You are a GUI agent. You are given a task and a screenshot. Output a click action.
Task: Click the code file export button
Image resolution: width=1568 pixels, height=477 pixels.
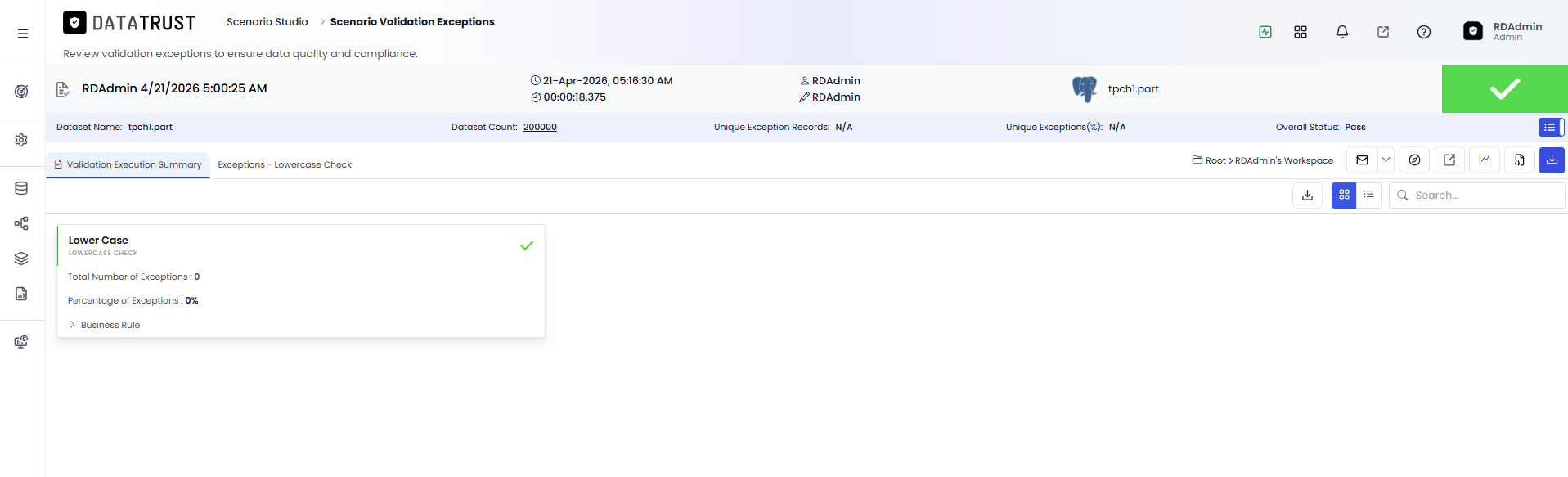click(1520, 160)
